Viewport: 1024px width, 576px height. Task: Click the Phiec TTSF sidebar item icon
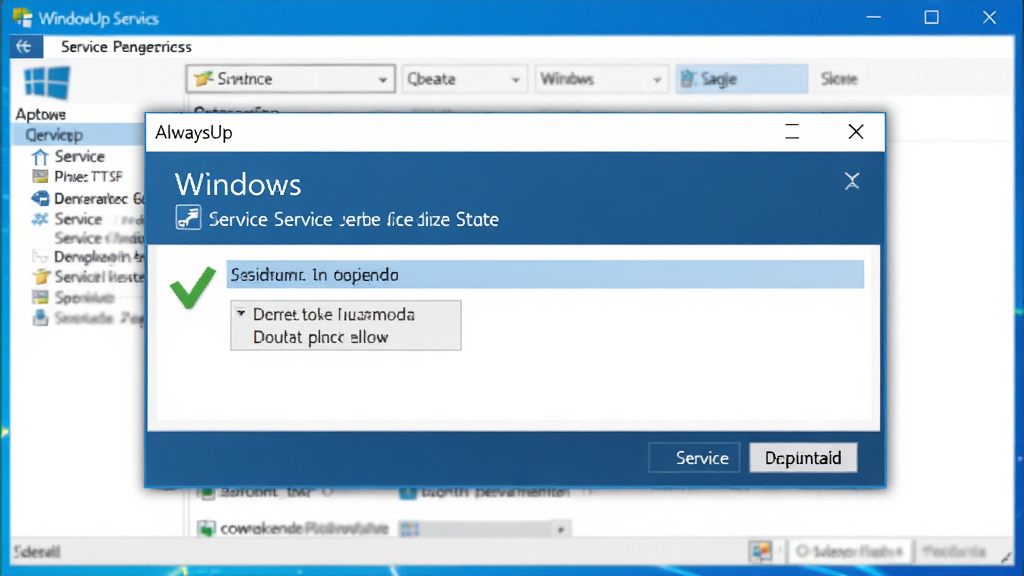coord(40,176)
